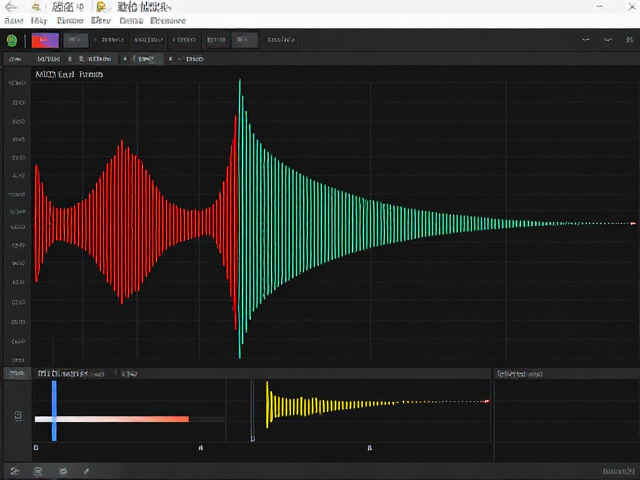Click the pencil icon in bottom status bar

click(87, 471)
